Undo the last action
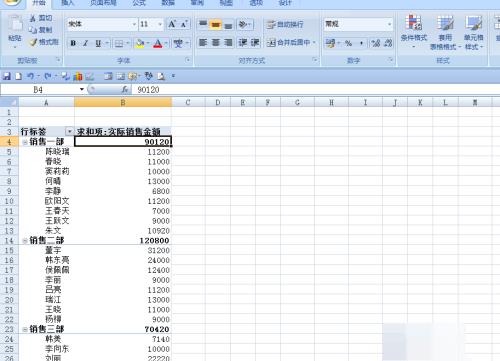The image size is (500, 361). [x=30, y=76]
